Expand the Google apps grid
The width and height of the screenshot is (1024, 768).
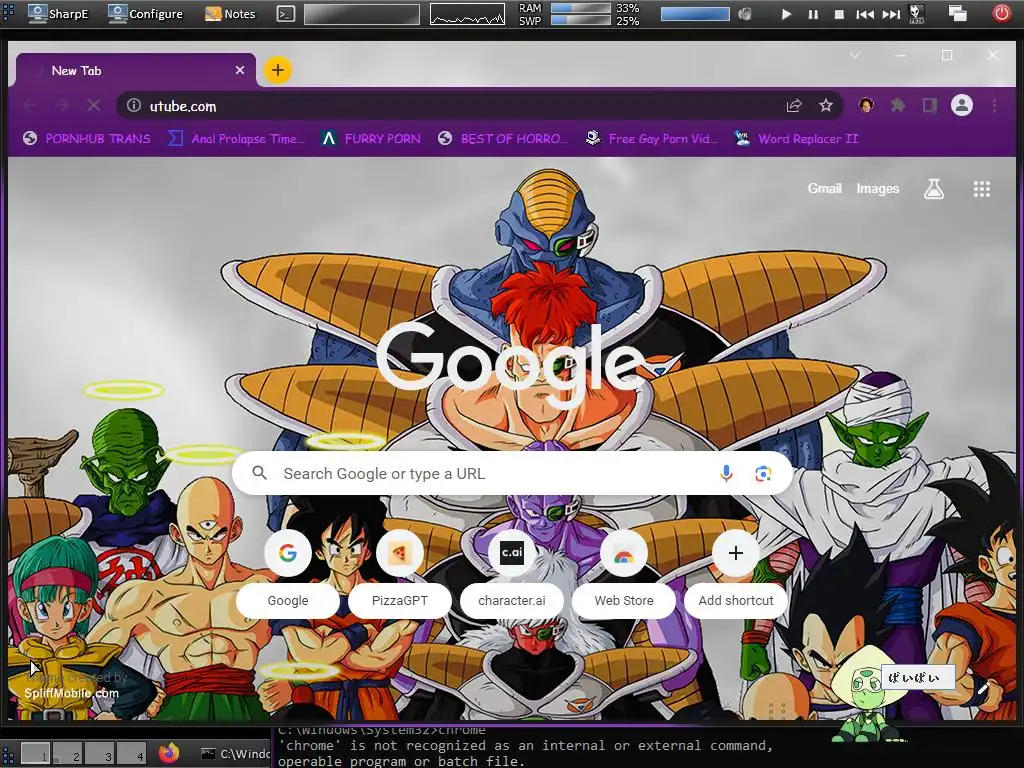click(982, 189)
